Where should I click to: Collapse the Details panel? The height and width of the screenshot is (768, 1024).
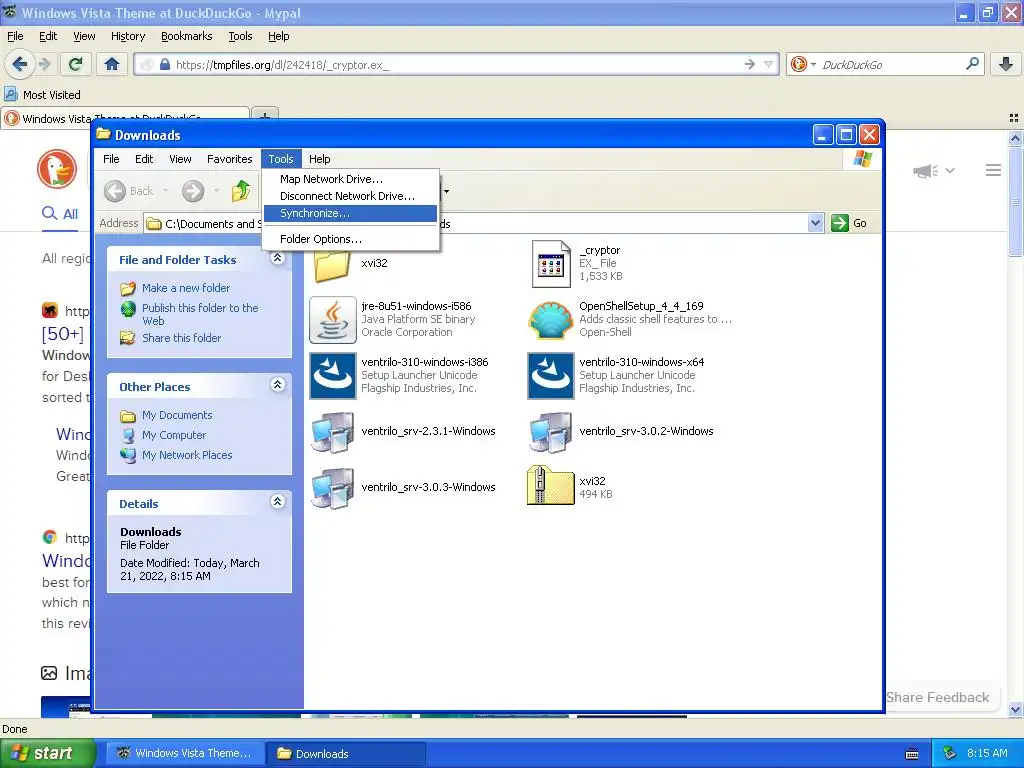click(x=278, y=502)
